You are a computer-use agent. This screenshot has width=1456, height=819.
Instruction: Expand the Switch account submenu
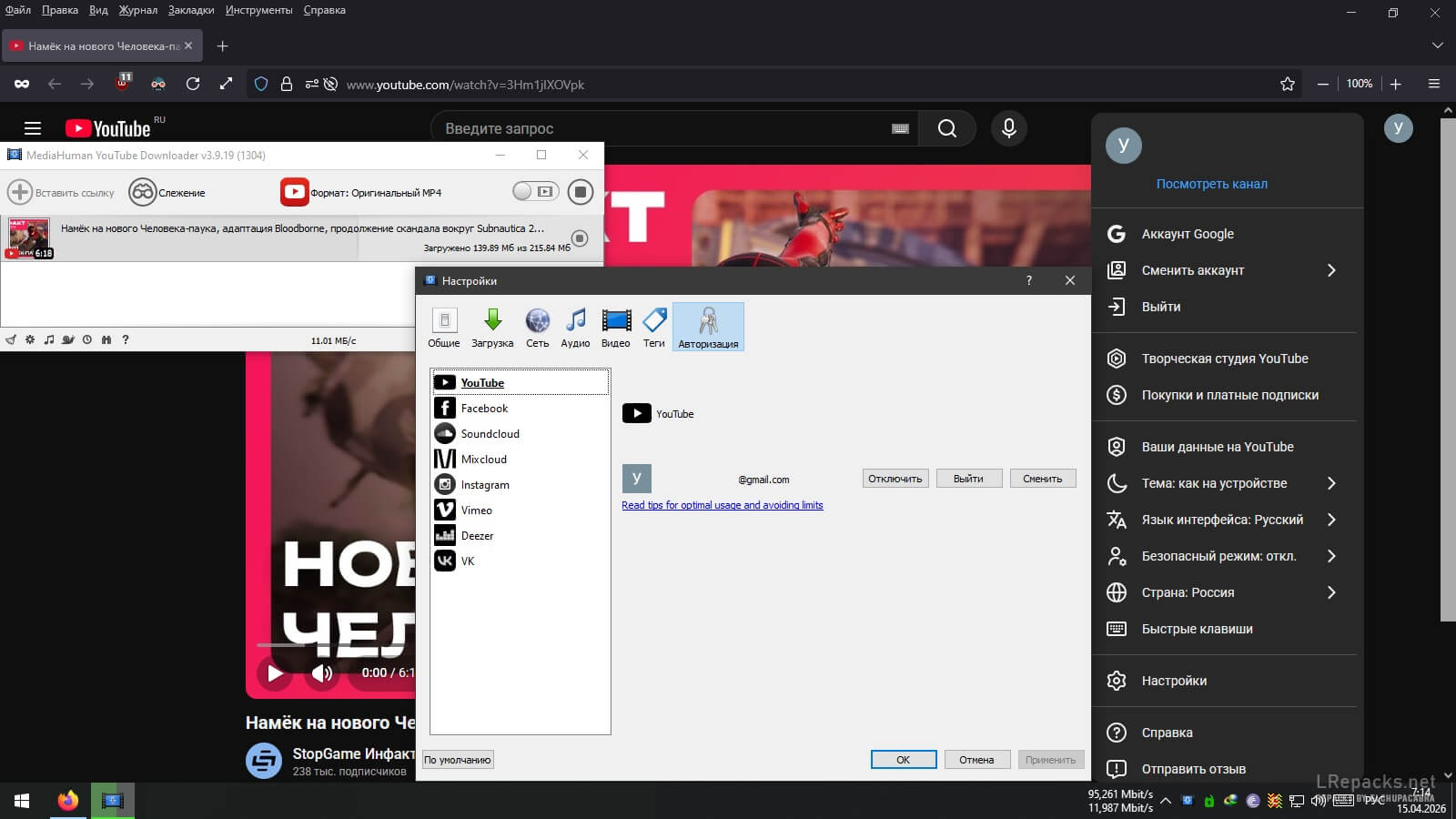(x=1331, y=270)
